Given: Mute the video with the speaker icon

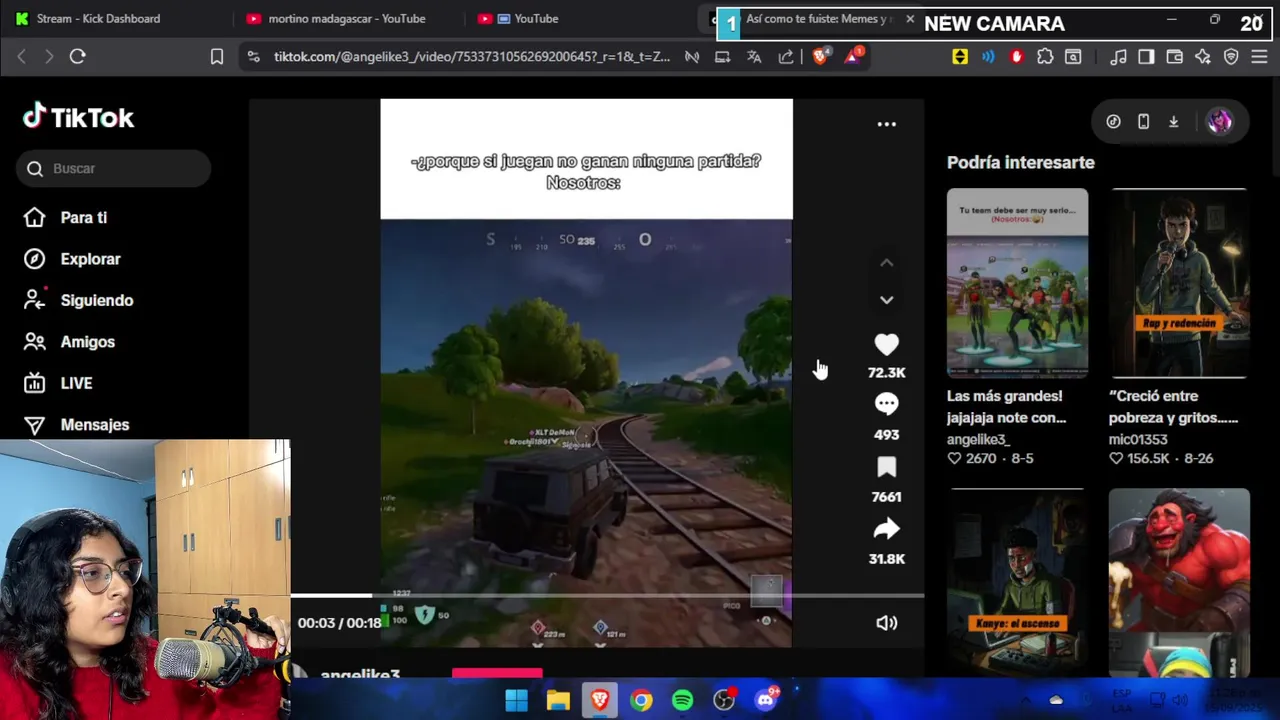Looking at the screenshot, I should tap(886, 623).
